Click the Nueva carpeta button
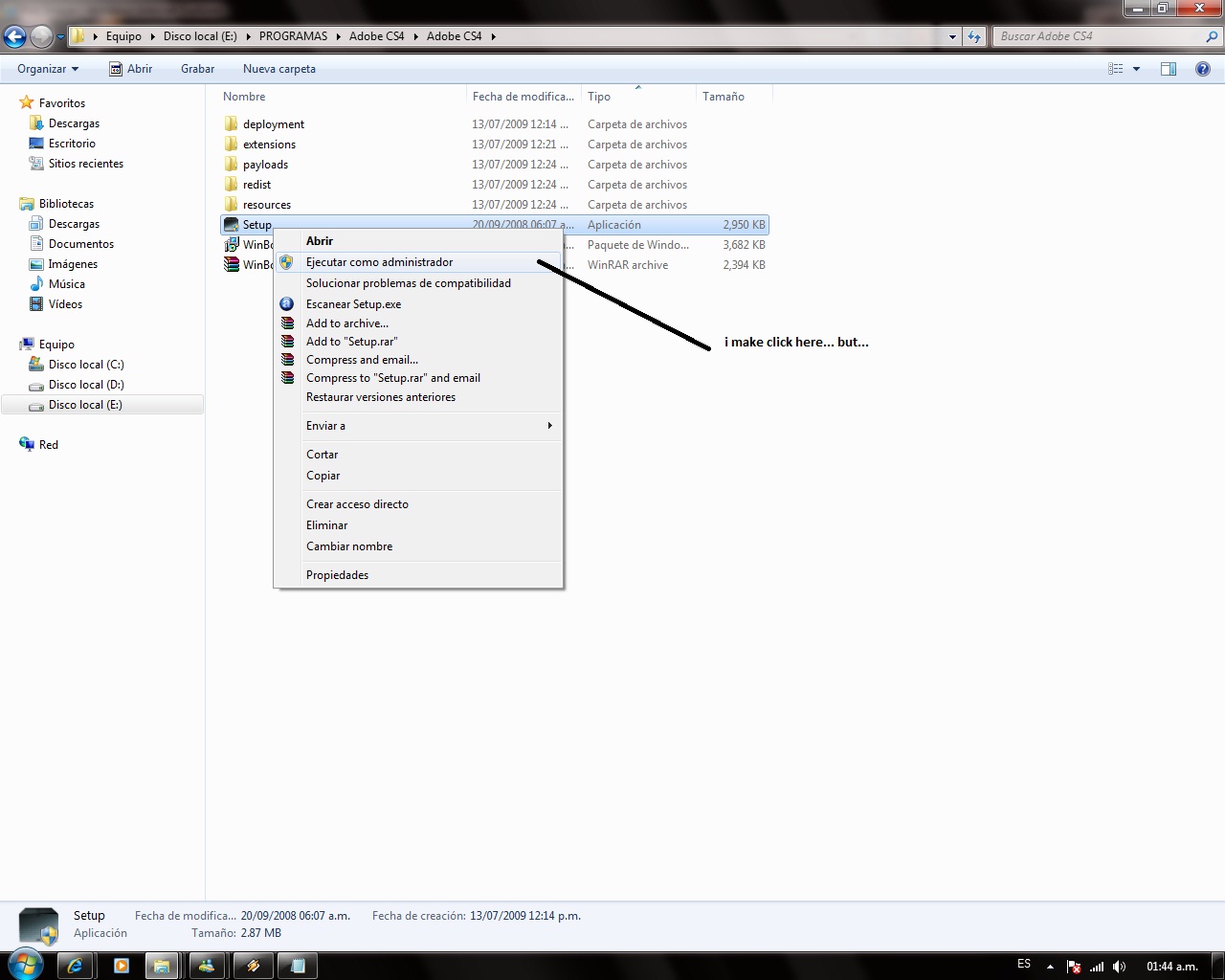Screen dimensions: 1225x980 279,69
